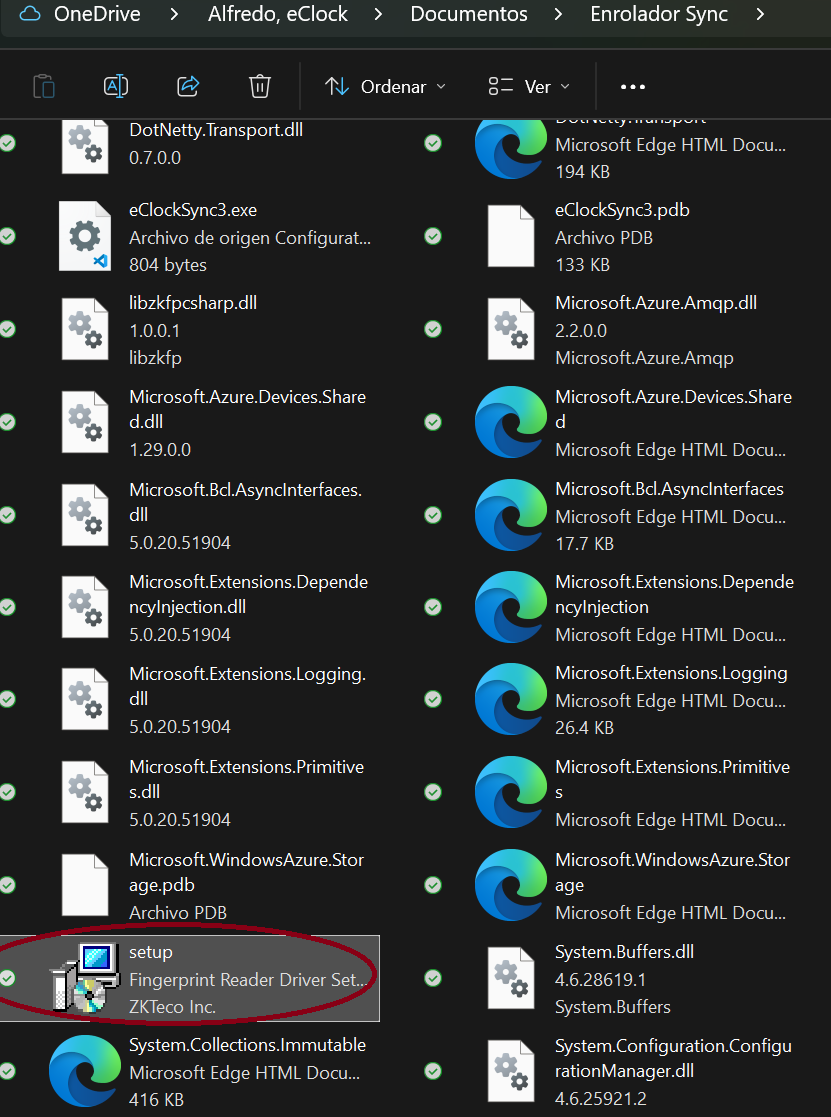
Task: Open the three-dots more options menu
Action: coord(632,87)
